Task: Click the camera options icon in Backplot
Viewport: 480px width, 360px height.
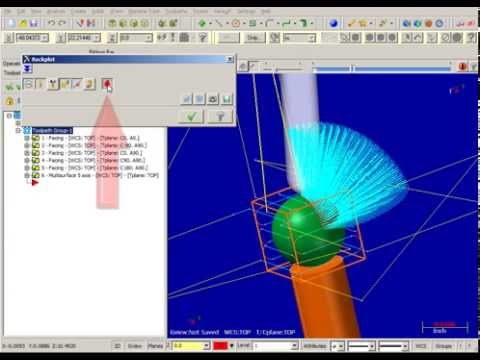Action: pyautogui.click(x=213, y=99)
